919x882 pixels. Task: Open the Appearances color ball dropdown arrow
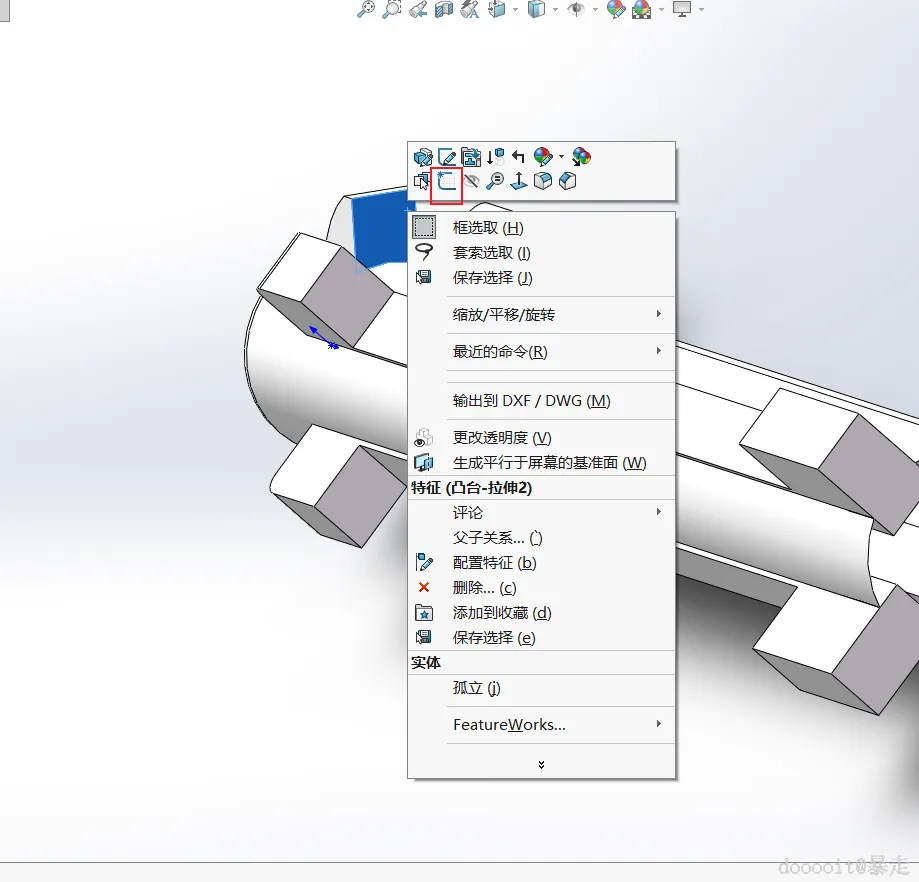coord(561,156)
